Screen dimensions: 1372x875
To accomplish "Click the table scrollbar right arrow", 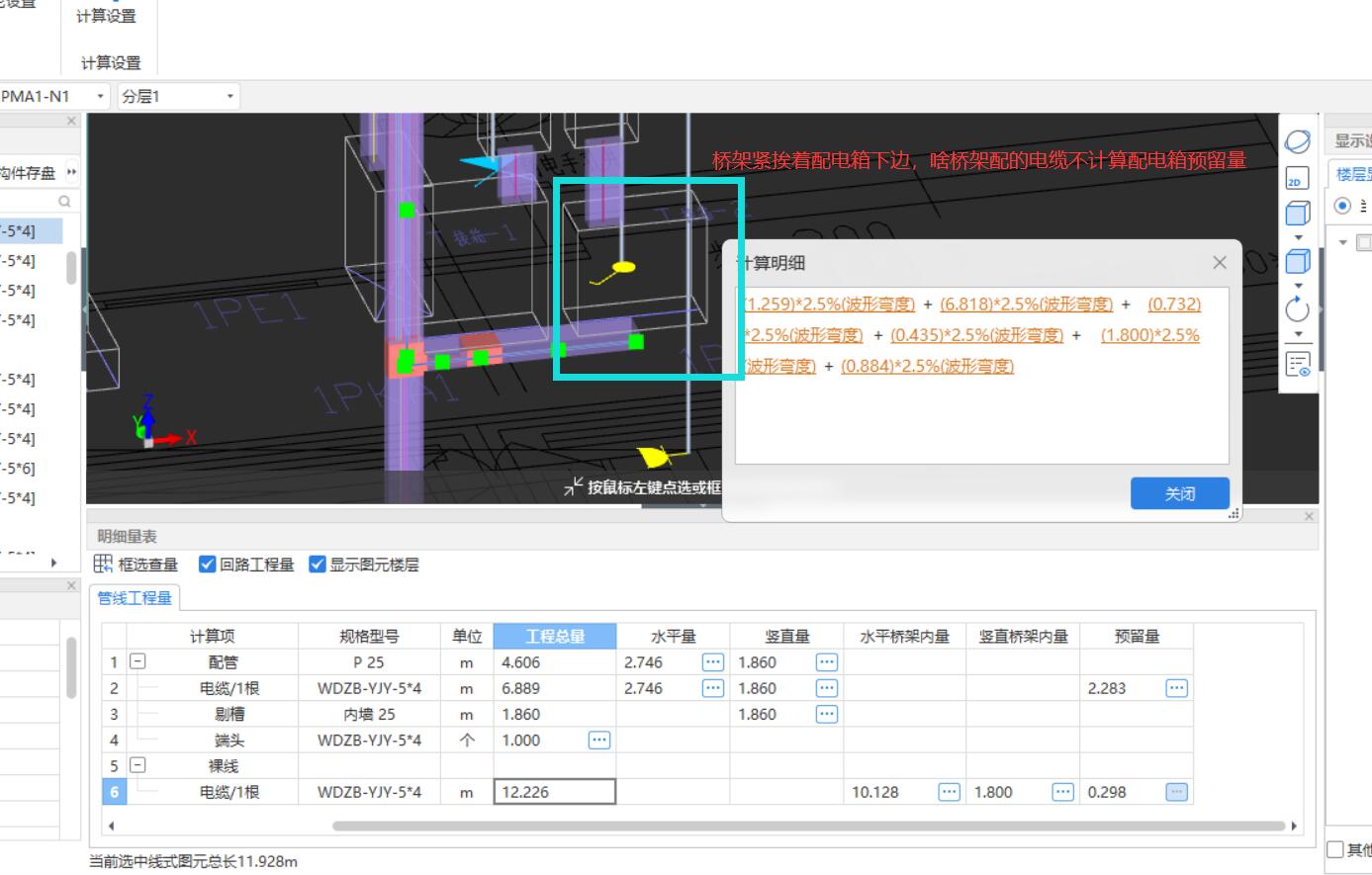I will (1294, 826).
